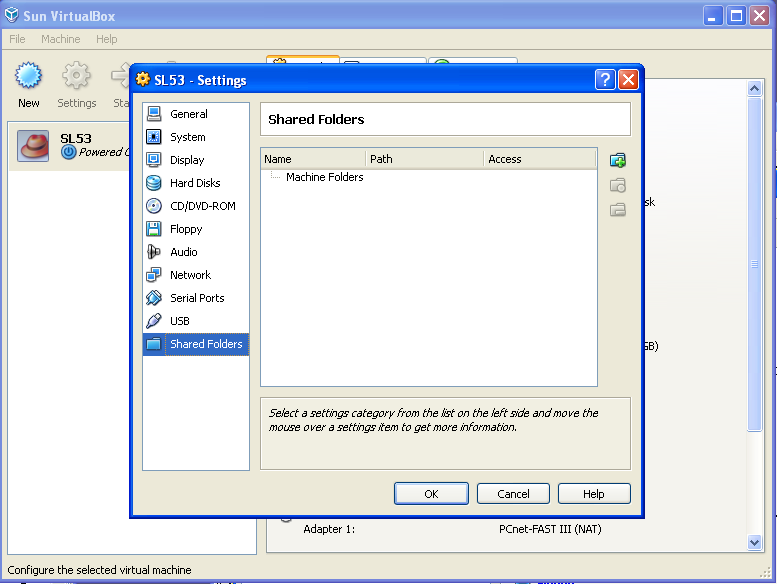Open the USB settings category

tap(196, 321)
